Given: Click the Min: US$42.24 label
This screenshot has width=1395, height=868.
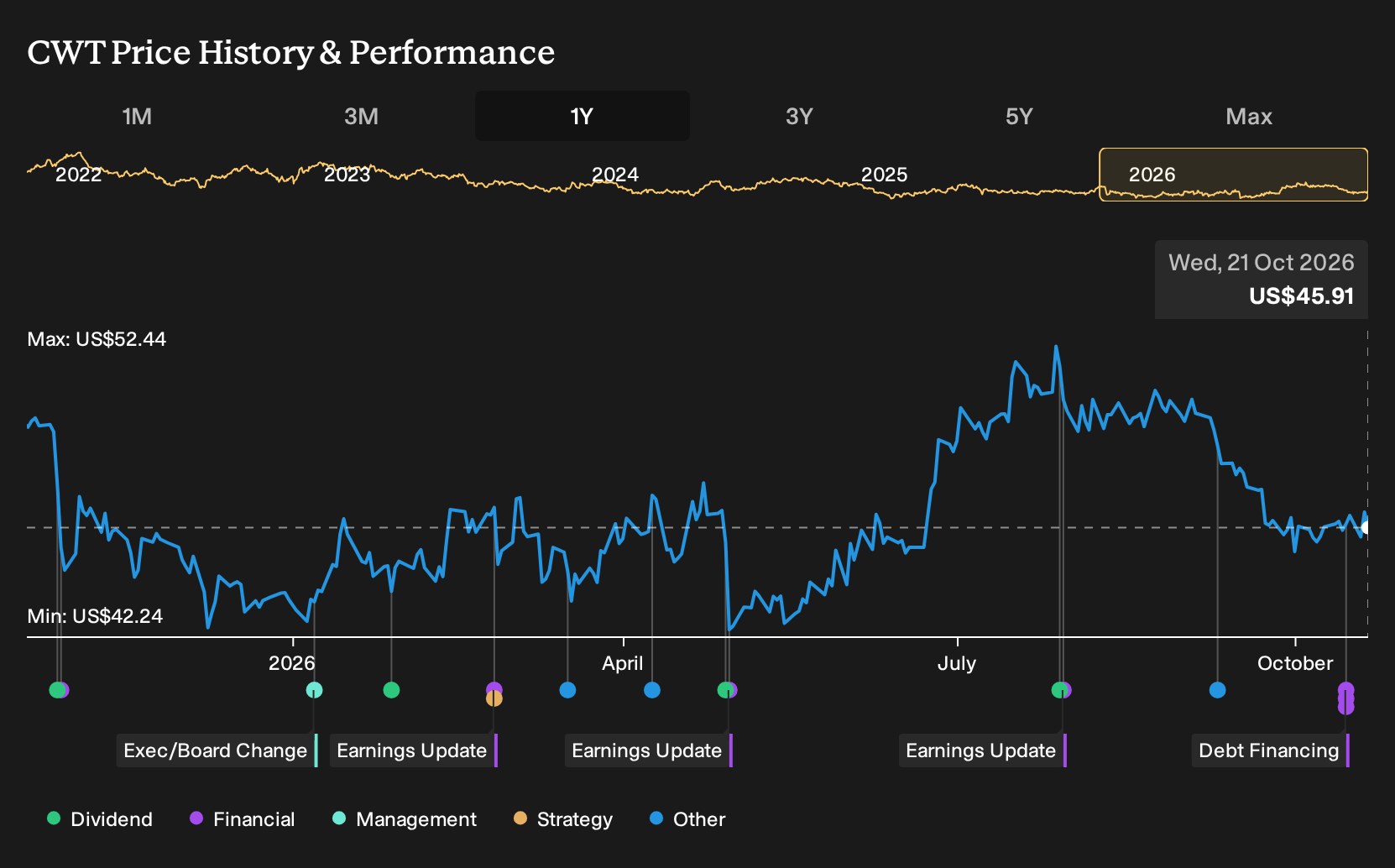Looking at the screenshot, I should pyautogui.click(x=95, y=616).
